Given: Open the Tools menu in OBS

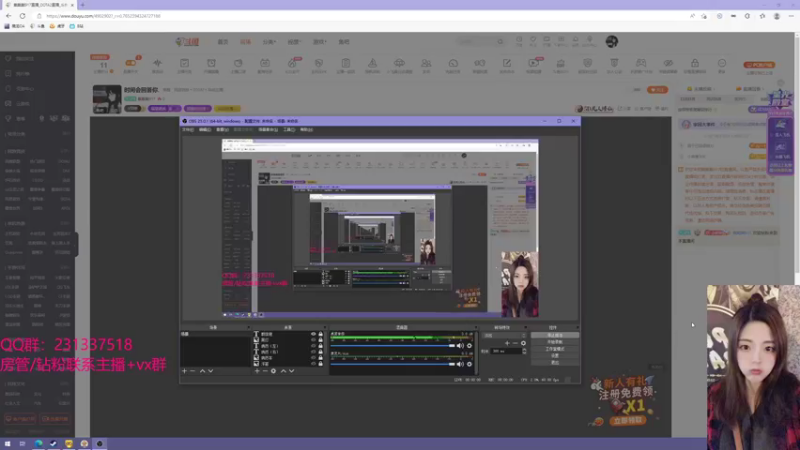Looking at the screenshot, I should point(289,130).
